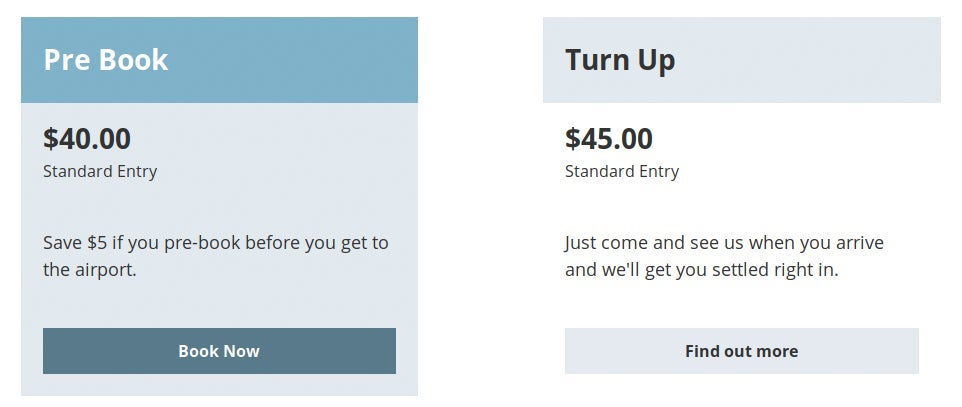The height and width of the screenshot is (407, 962).
Task: Click the word 'more' on the light button
Action: pyautogui.click(x=777, y=351)
